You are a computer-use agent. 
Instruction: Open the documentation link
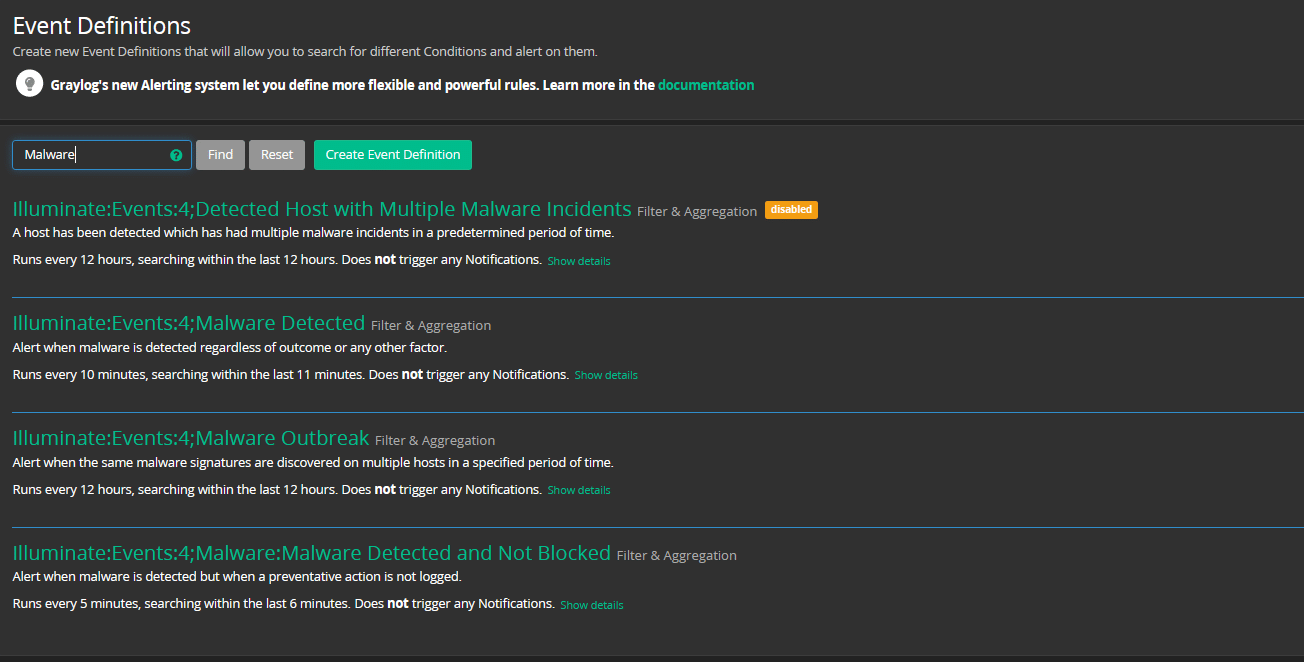pos(706,85)
